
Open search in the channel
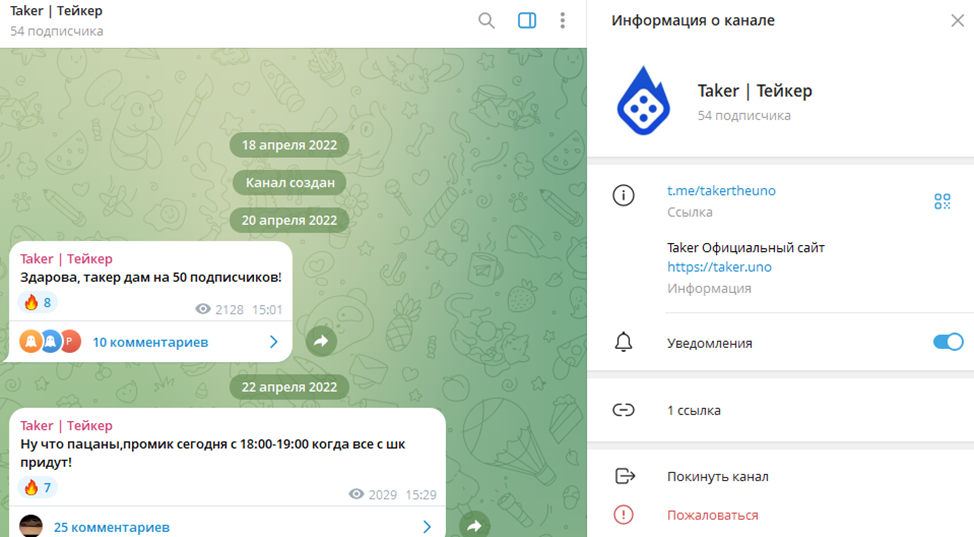pos(486,21)
